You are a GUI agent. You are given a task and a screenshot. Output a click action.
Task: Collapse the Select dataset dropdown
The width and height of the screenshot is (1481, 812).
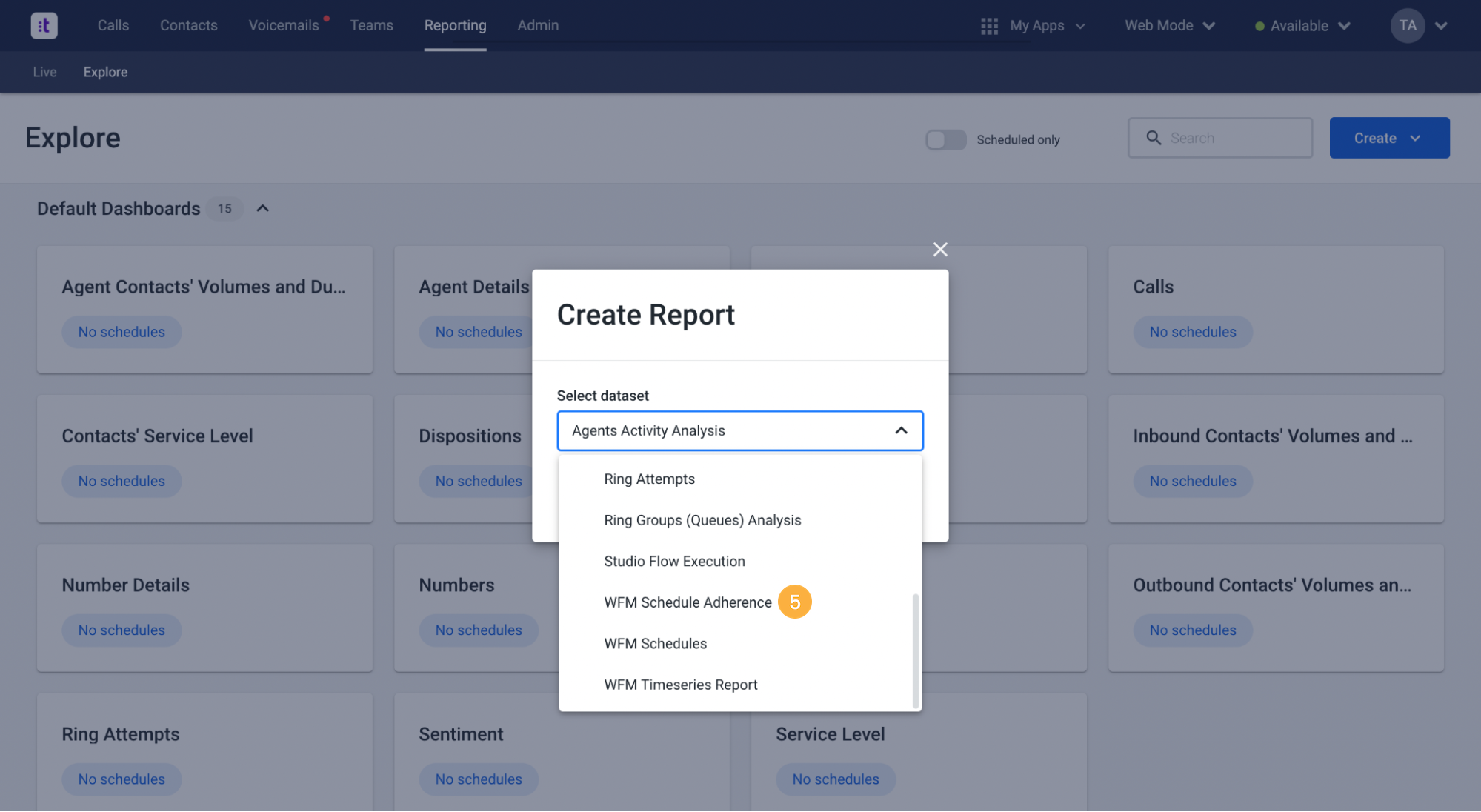click(x=900, y=430)
